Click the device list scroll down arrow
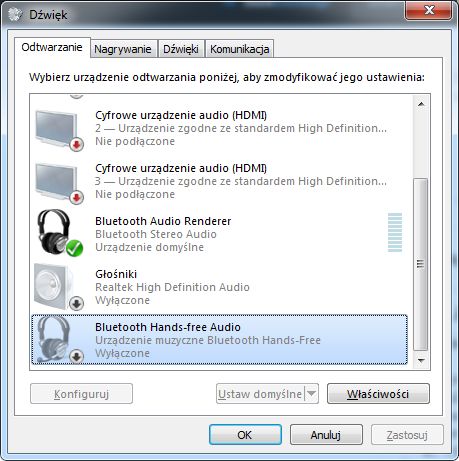Screen dimensions: 459x461 [x=421, y=360]
